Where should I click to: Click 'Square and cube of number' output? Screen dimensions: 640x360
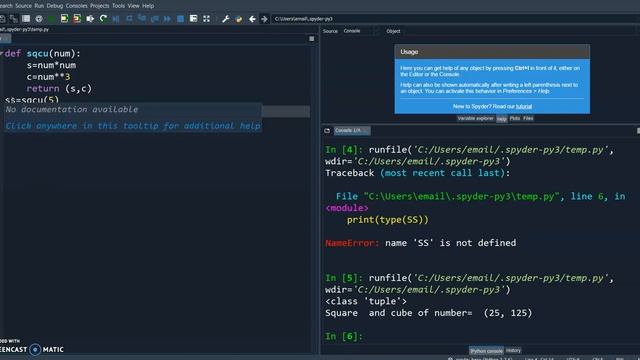(429, 313)
